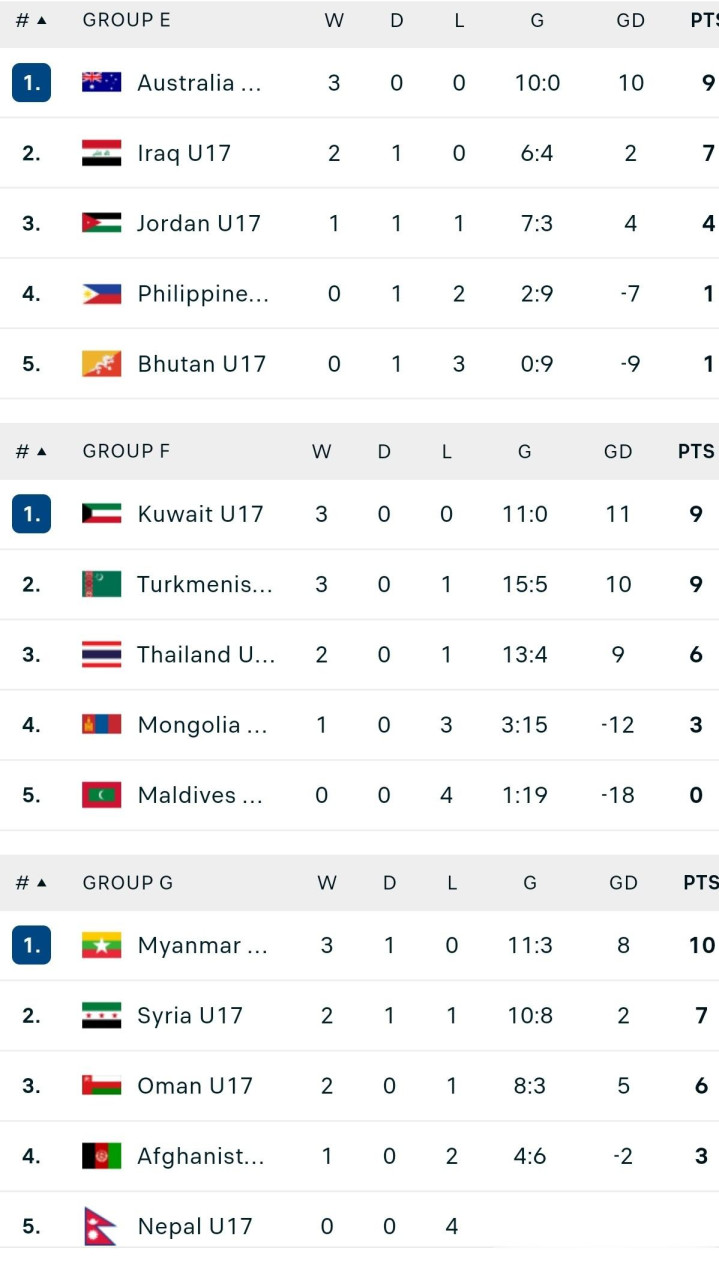Sort Group F by rank arrow

pyautogui.click(x=42, y=451)
